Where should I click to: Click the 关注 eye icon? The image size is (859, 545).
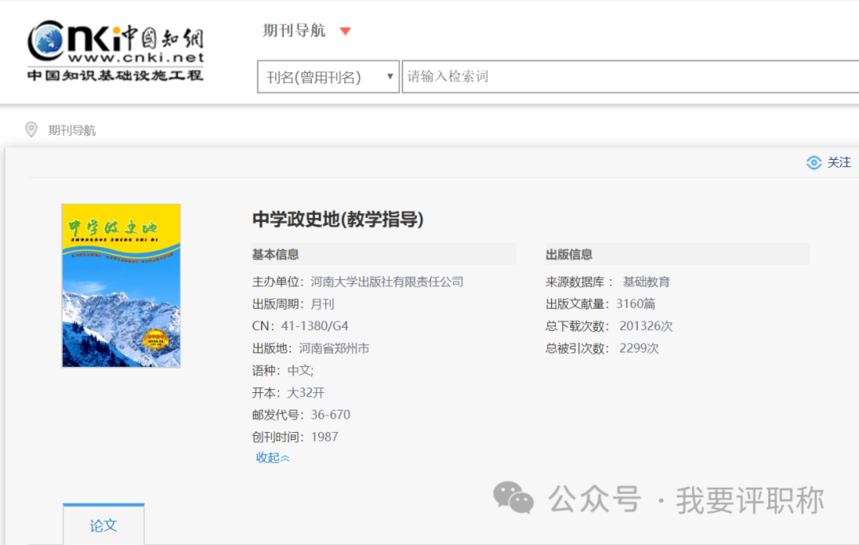point(814,163)
